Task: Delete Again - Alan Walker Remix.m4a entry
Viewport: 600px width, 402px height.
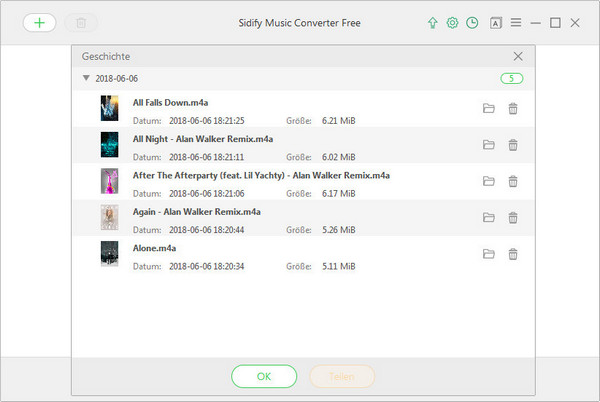Action: [513, 218]
